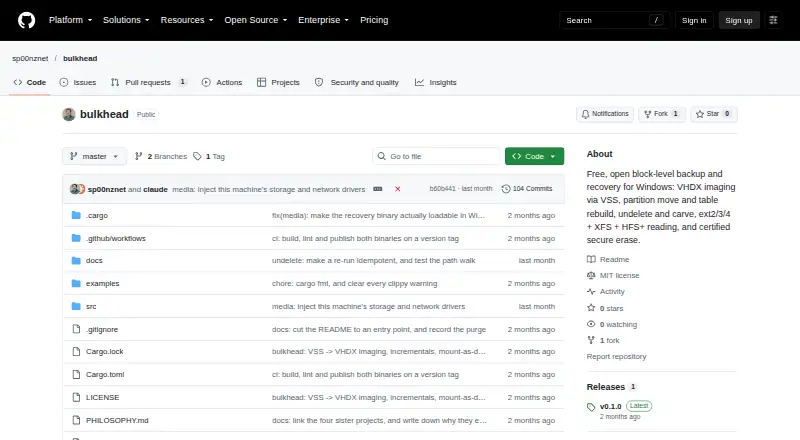Screen dimensions: 800x440
Task: Open the Pull requests tab
Action: click(x=148, y=82)
